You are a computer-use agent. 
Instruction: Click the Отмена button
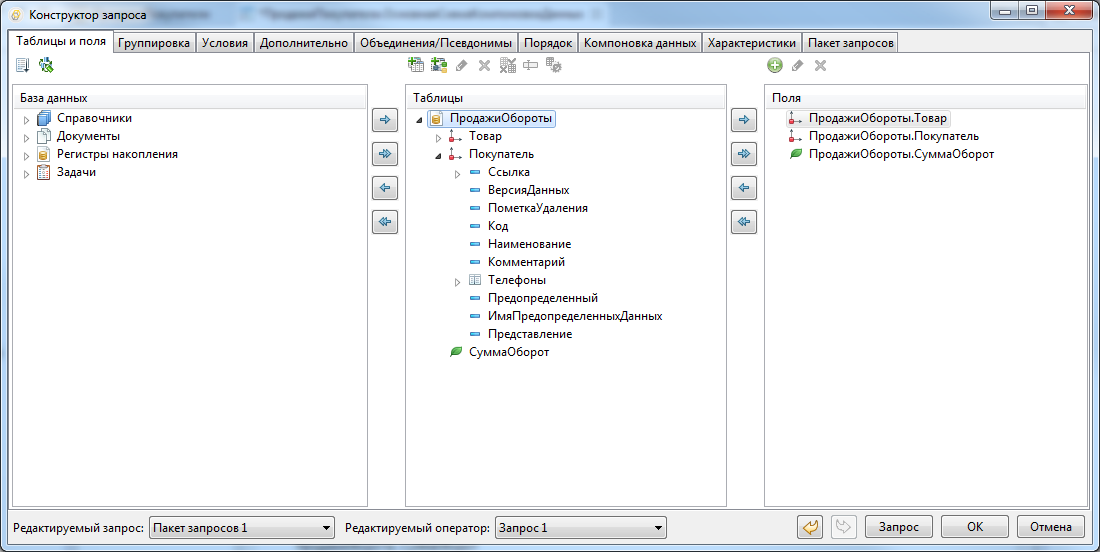(1050, 527)
